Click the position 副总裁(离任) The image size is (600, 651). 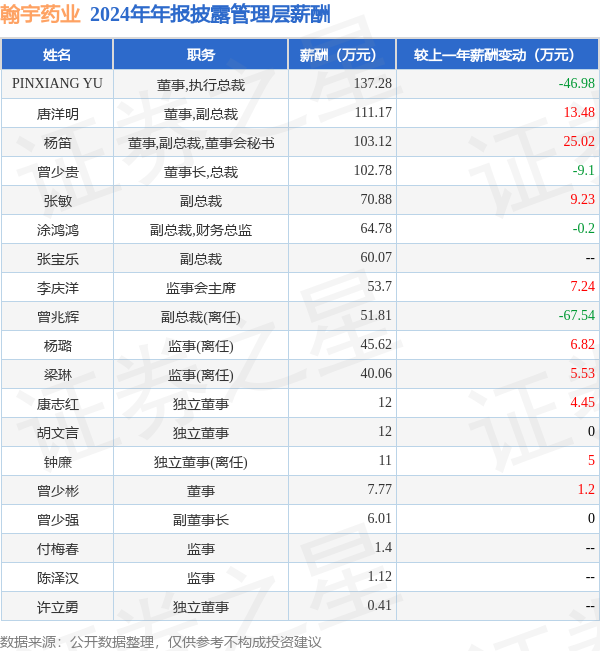click(201, 317)
